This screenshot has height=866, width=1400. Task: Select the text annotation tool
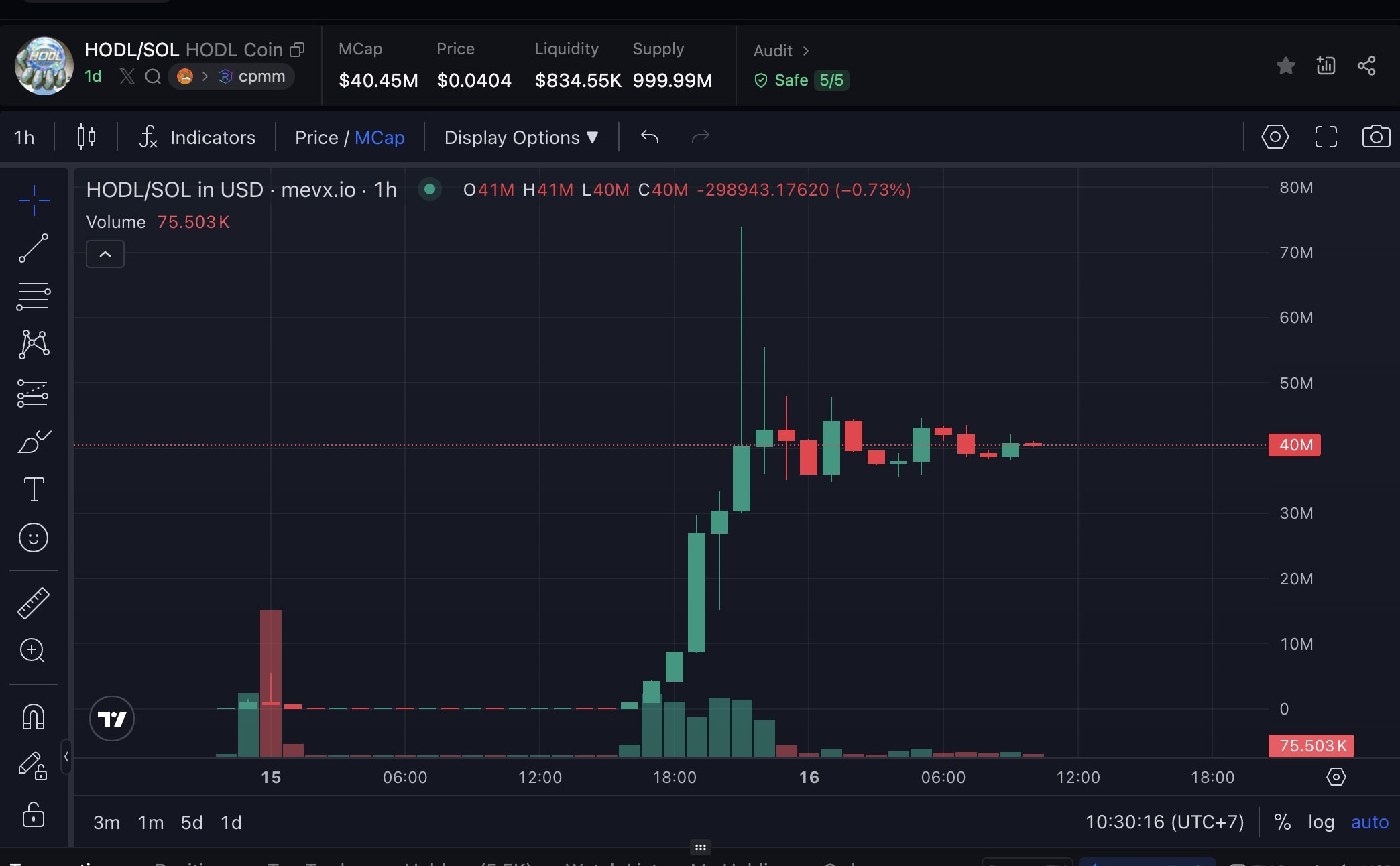[x=34, y=489]
